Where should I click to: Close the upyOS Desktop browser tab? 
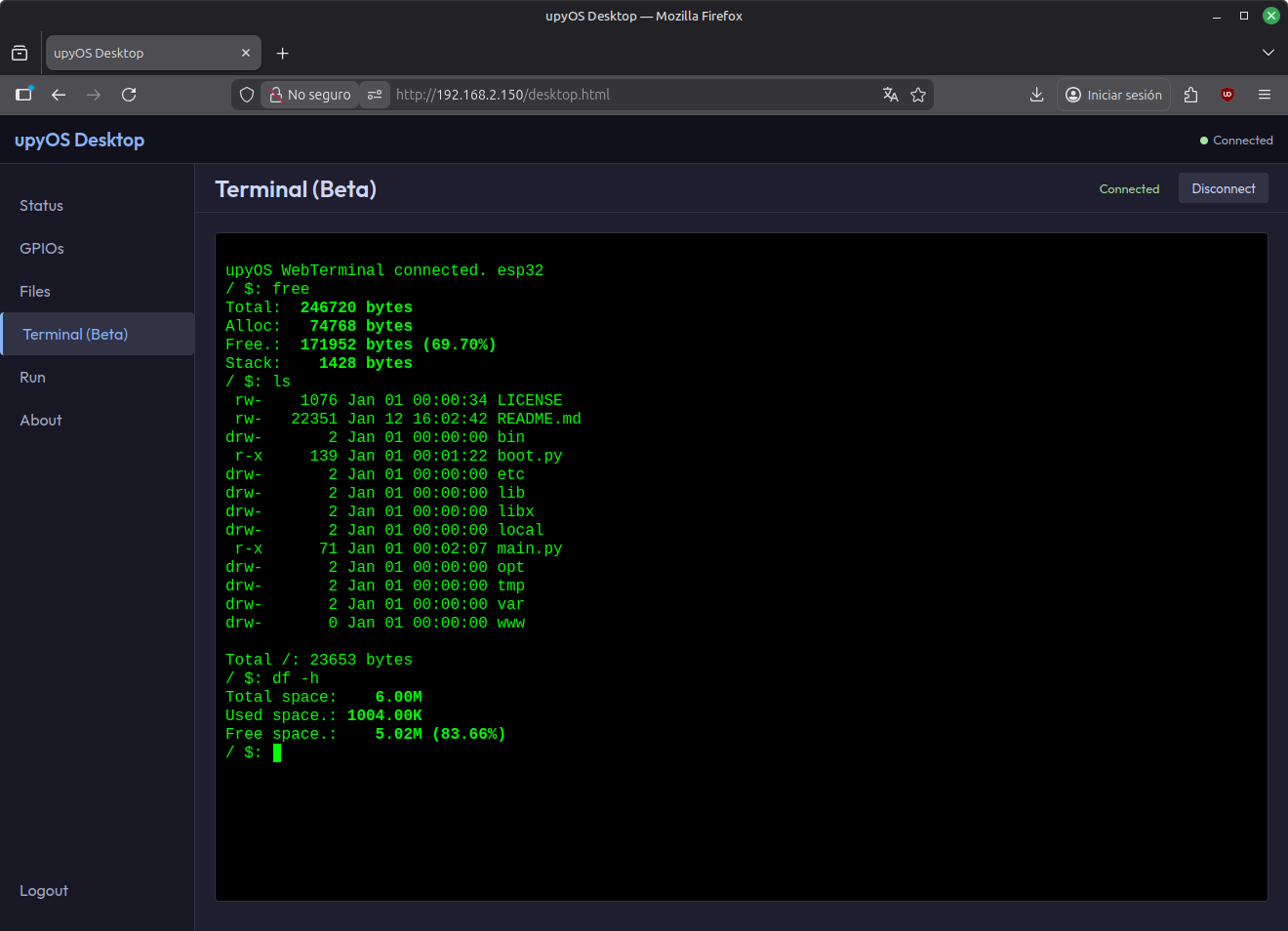(x=246, y=53)
